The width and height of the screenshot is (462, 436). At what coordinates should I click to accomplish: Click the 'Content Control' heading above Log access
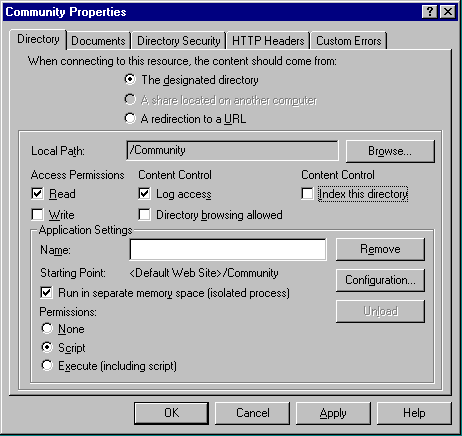(x=175, y=175)
